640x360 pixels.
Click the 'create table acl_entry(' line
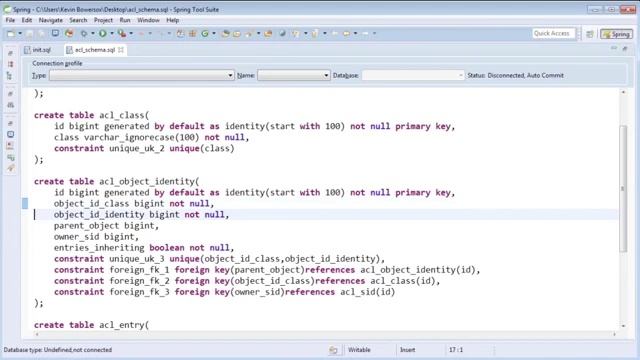coord(92,325)
